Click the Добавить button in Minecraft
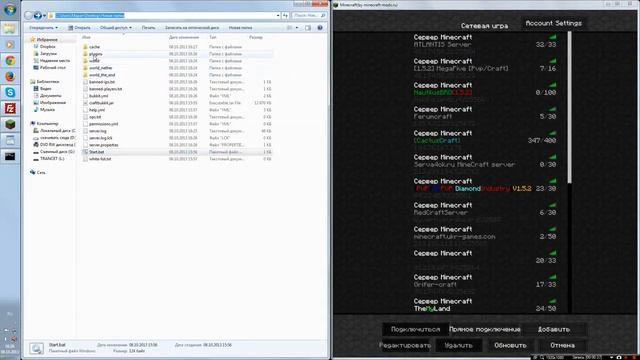640x360 pixels. click(554, 329)
